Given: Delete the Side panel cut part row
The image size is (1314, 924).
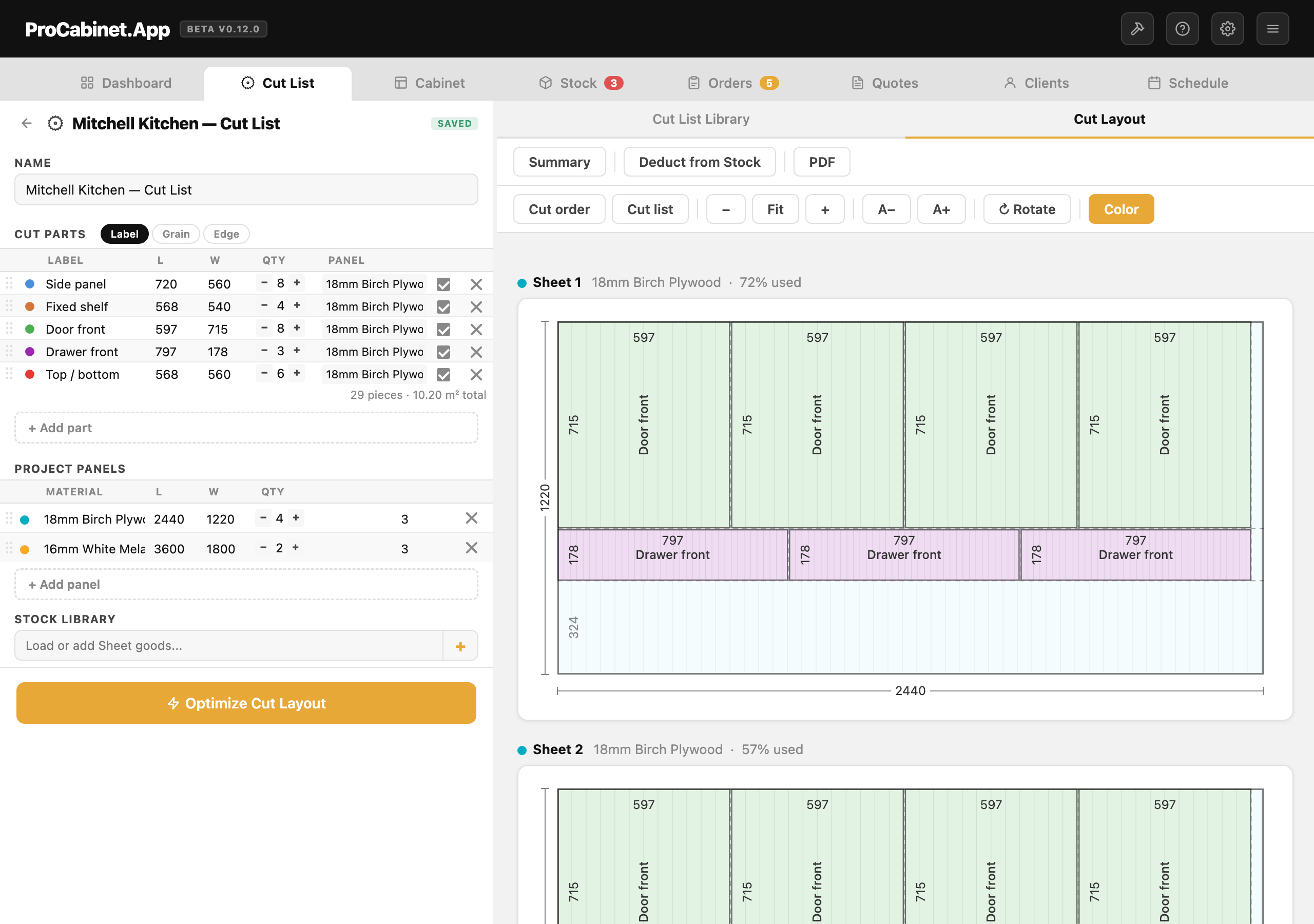Looking at the screenshot, I should pos(476,284).
